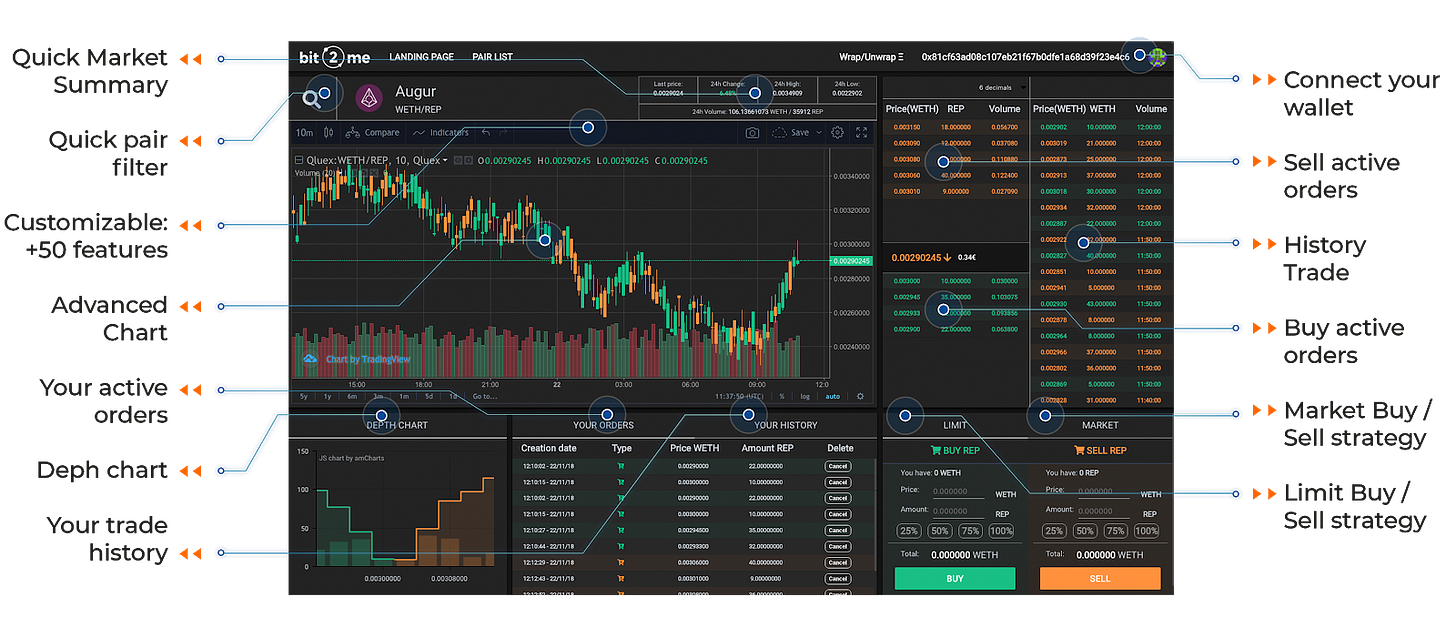Toggle log scale on the chart
The height and width of the screenshot is (618, 1456).
click(806, 396)
